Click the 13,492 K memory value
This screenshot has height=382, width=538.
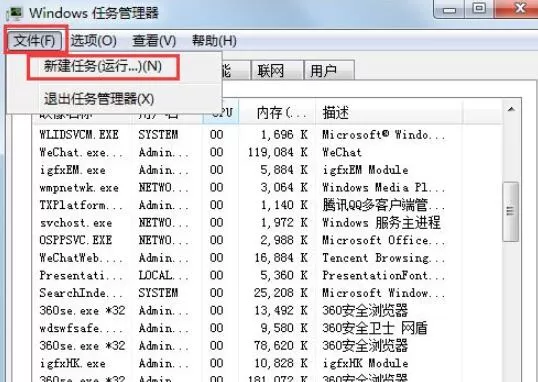point(281,311)
